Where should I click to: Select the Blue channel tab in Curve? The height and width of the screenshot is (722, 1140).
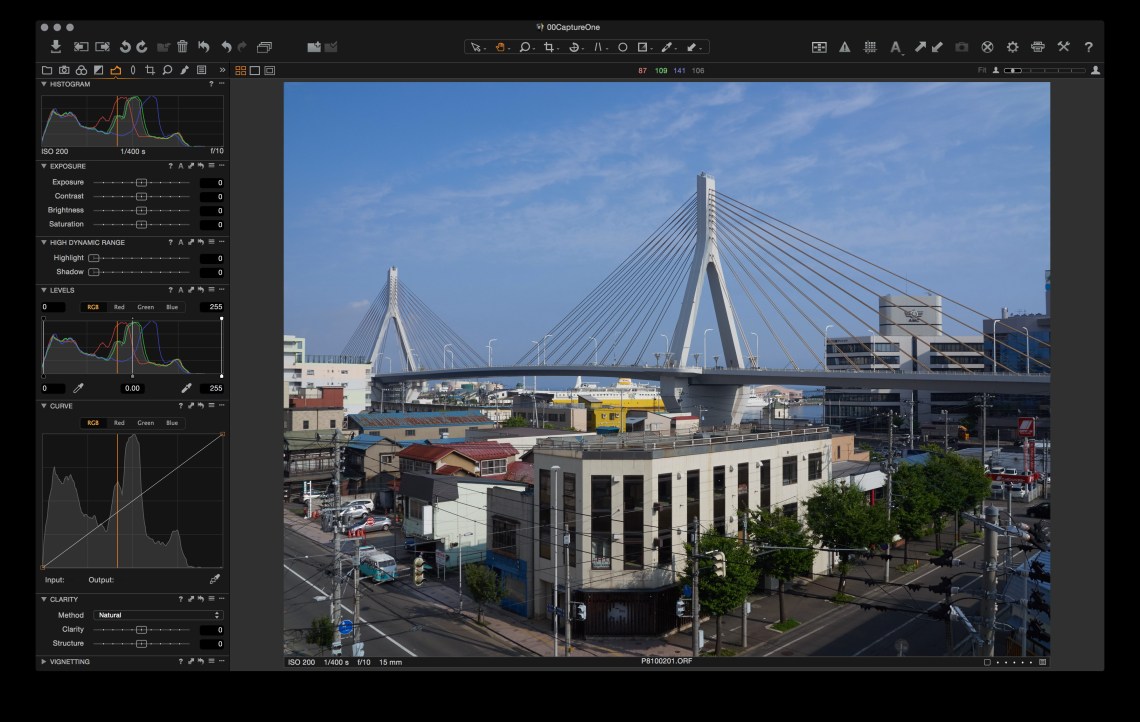click(172, 423)
